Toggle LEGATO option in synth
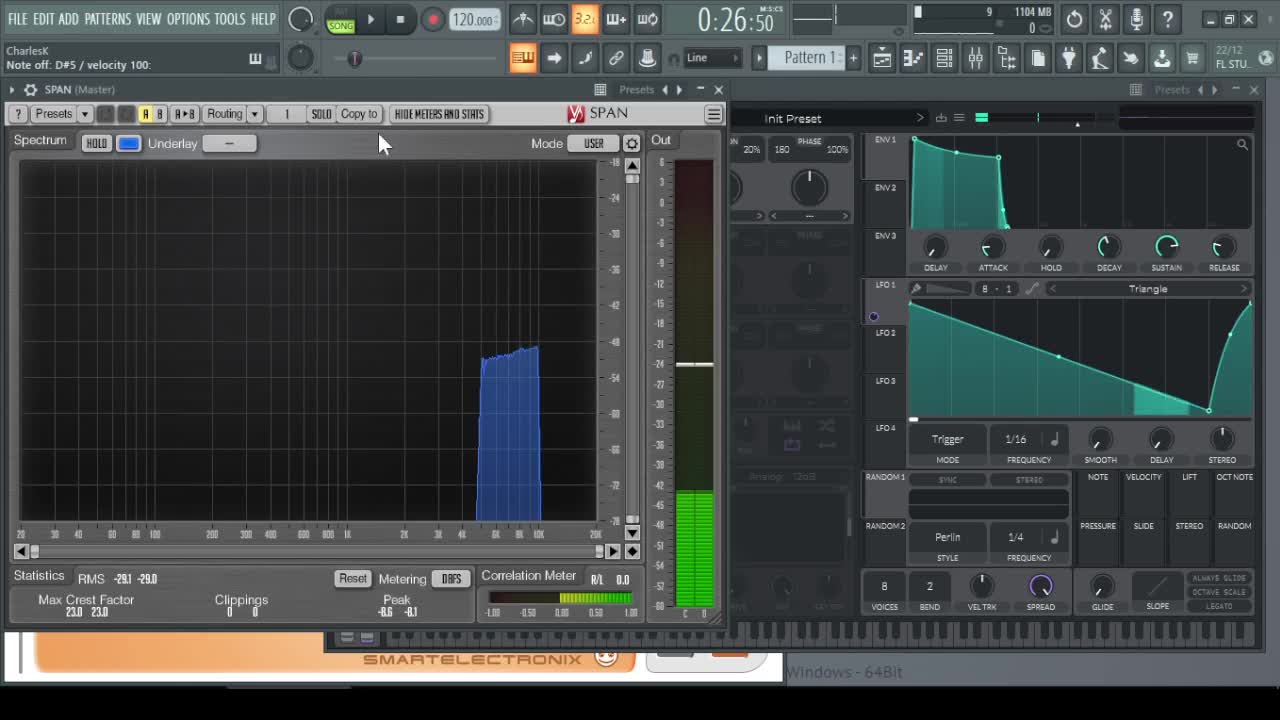1280x720 pixels. 1219,606
